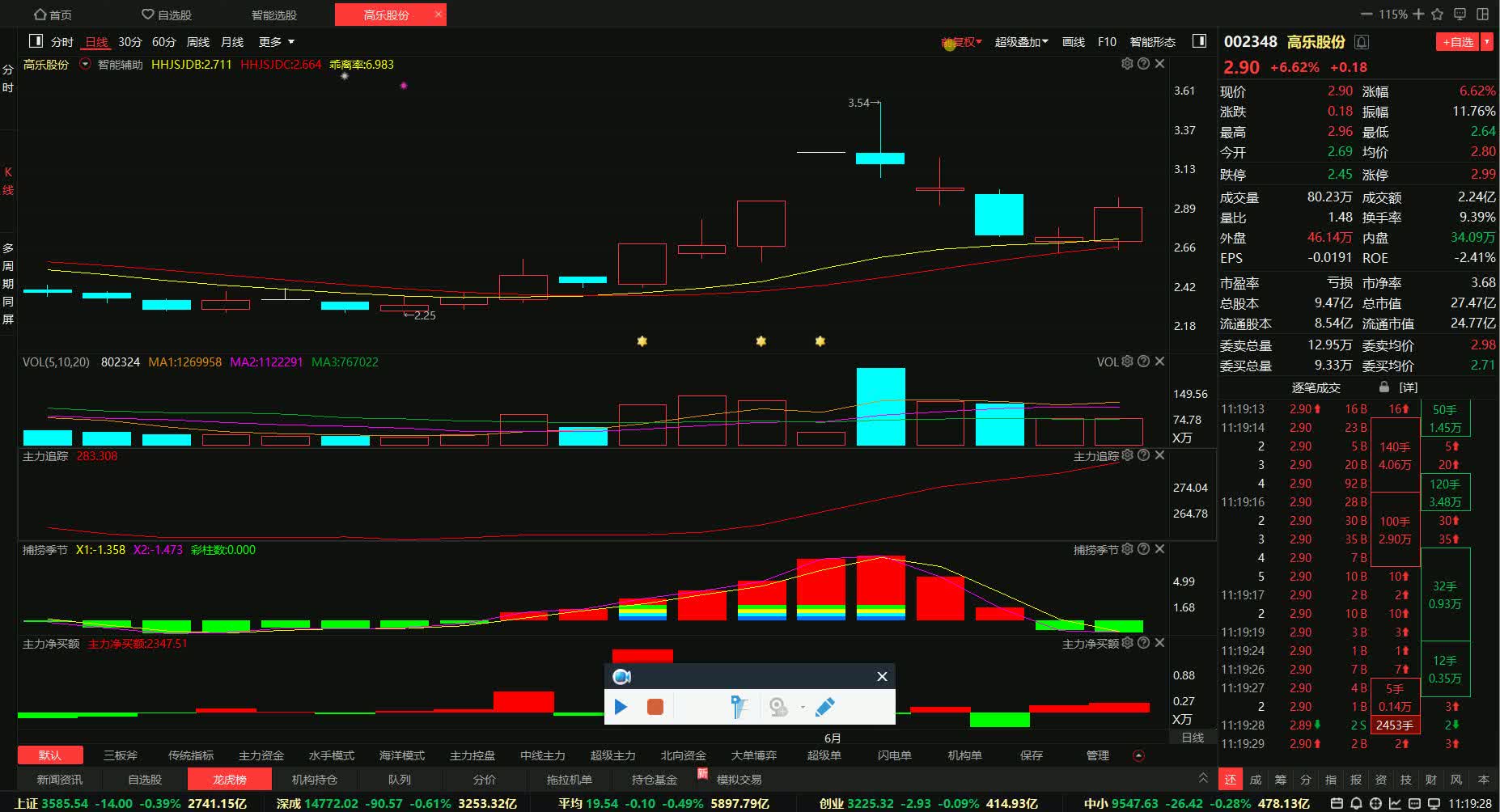Toggle the lock icon beside 逐笔成交
The image size is (1500, 812).
coord(1384,387)
